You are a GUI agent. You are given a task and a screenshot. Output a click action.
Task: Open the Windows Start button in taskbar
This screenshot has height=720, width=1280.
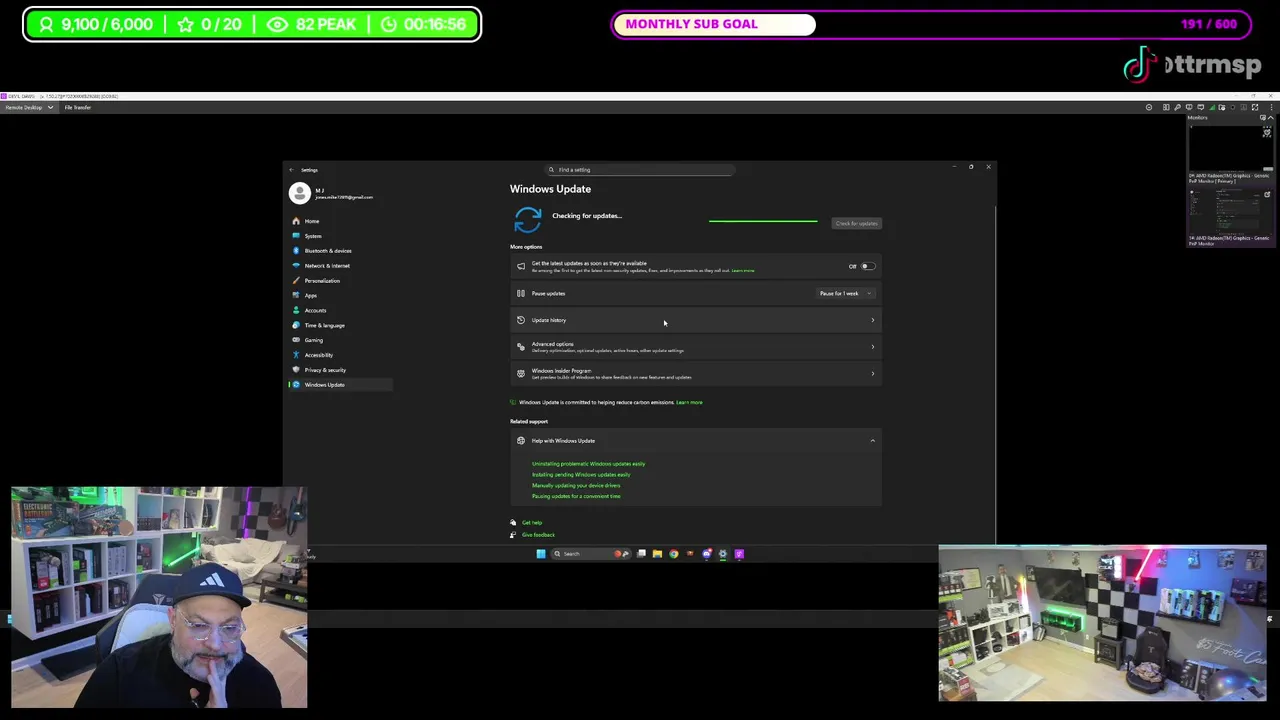[x=541, y=554]
